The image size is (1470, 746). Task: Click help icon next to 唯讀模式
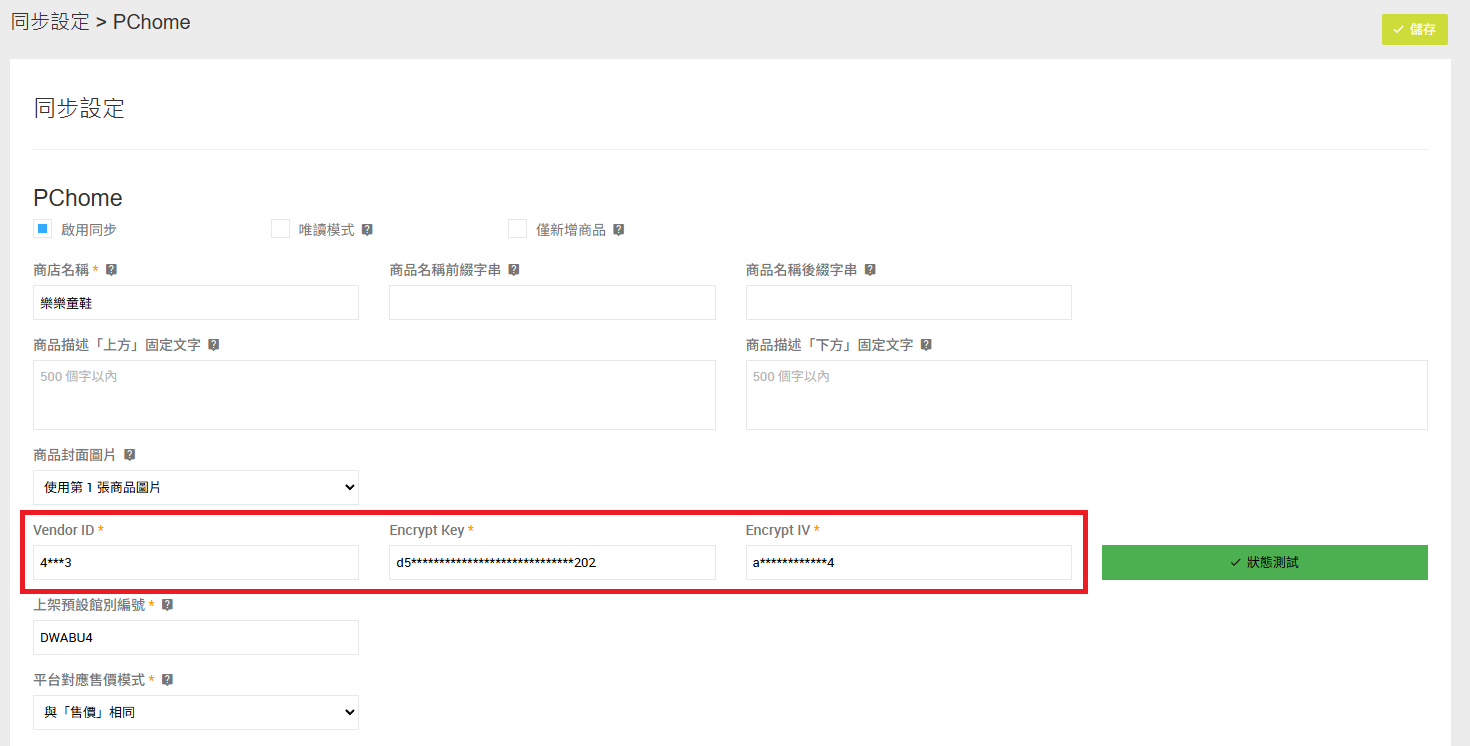coord(367,230)
